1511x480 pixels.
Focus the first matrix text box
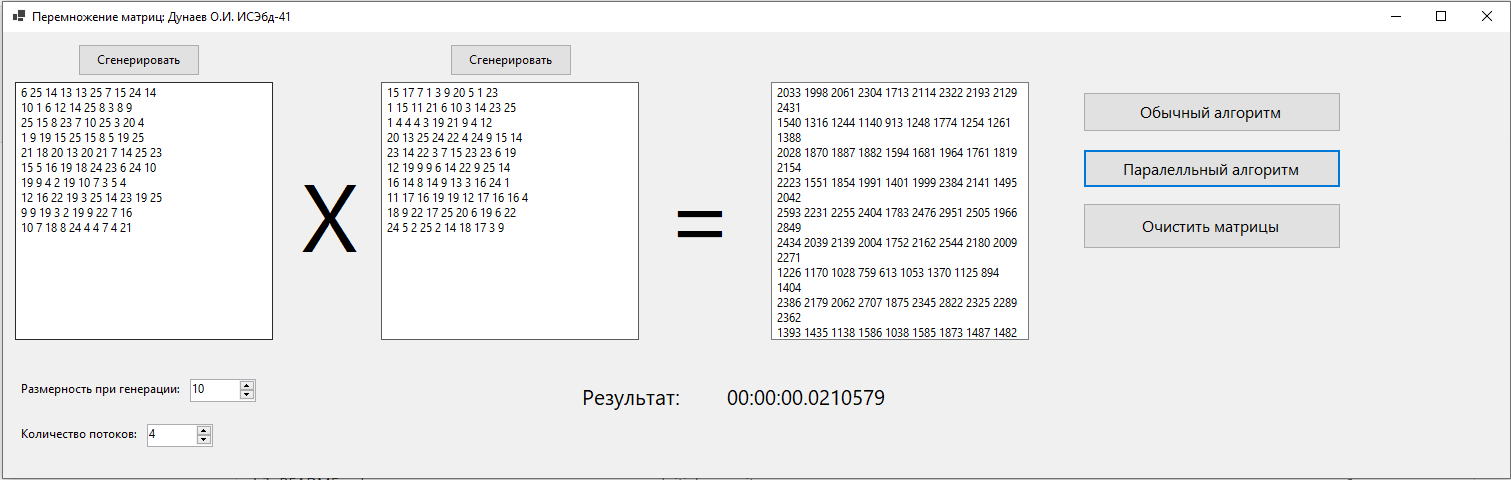point(144,280)
